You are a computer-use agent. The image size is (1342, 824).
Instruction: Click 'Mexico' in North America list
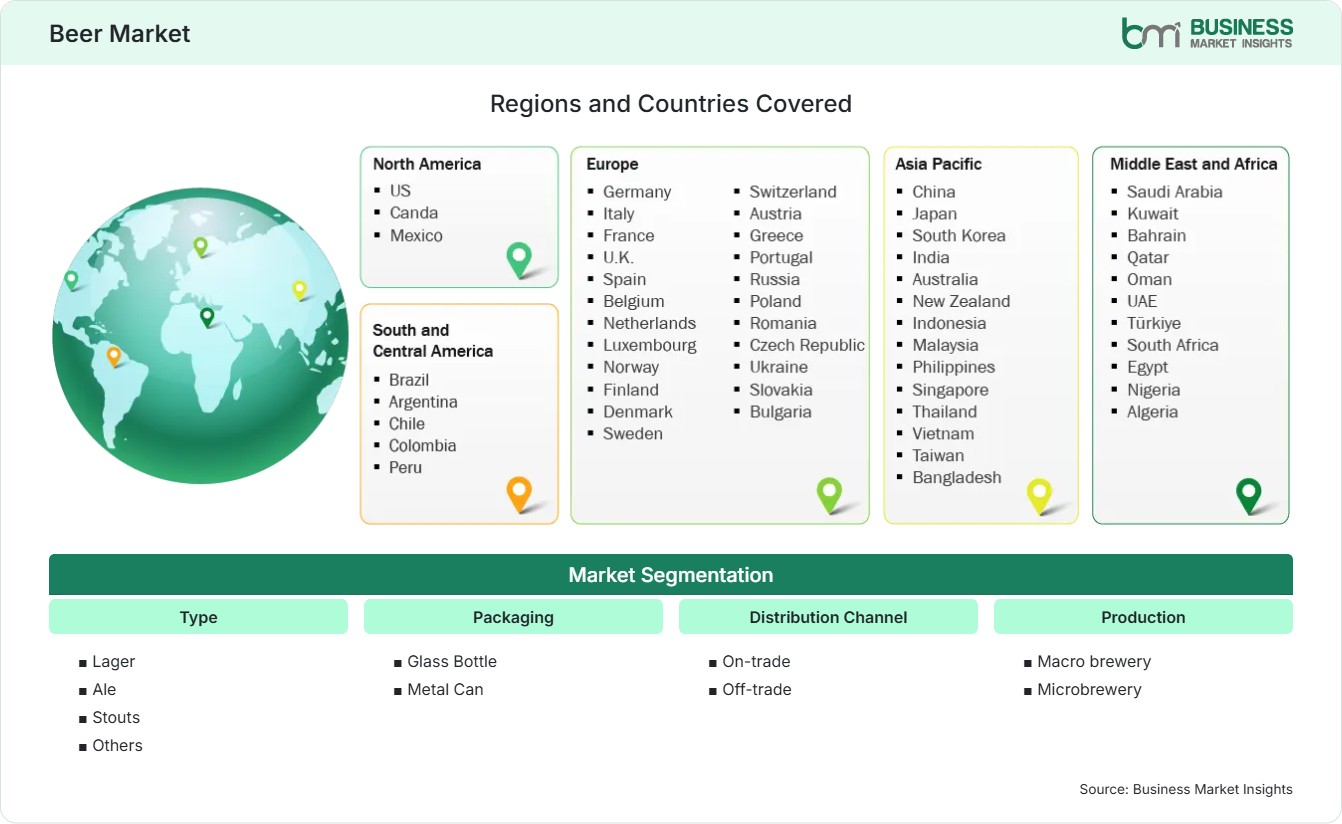click(416, 235)
